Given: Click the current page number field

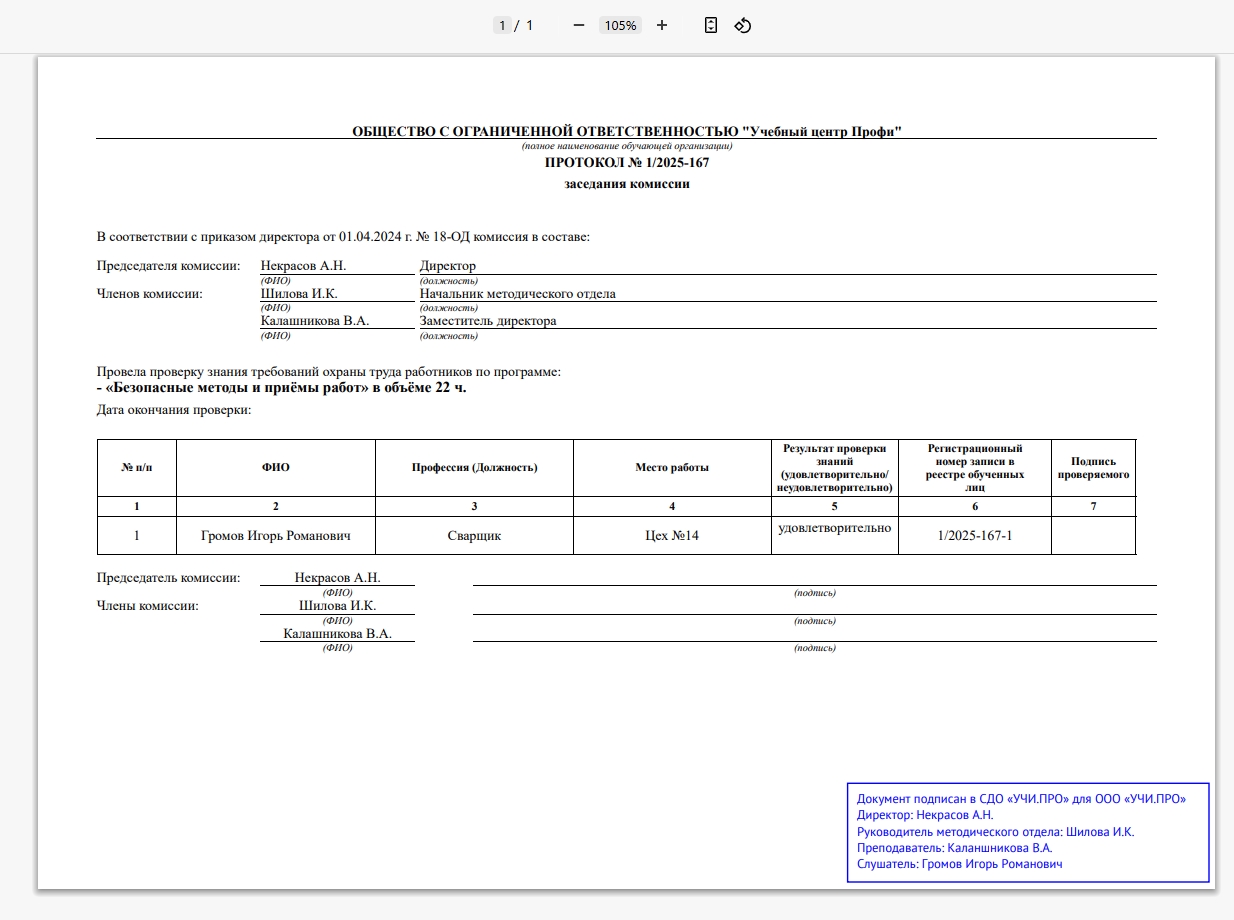Looking at the screenshot, I should coord(502,25).
